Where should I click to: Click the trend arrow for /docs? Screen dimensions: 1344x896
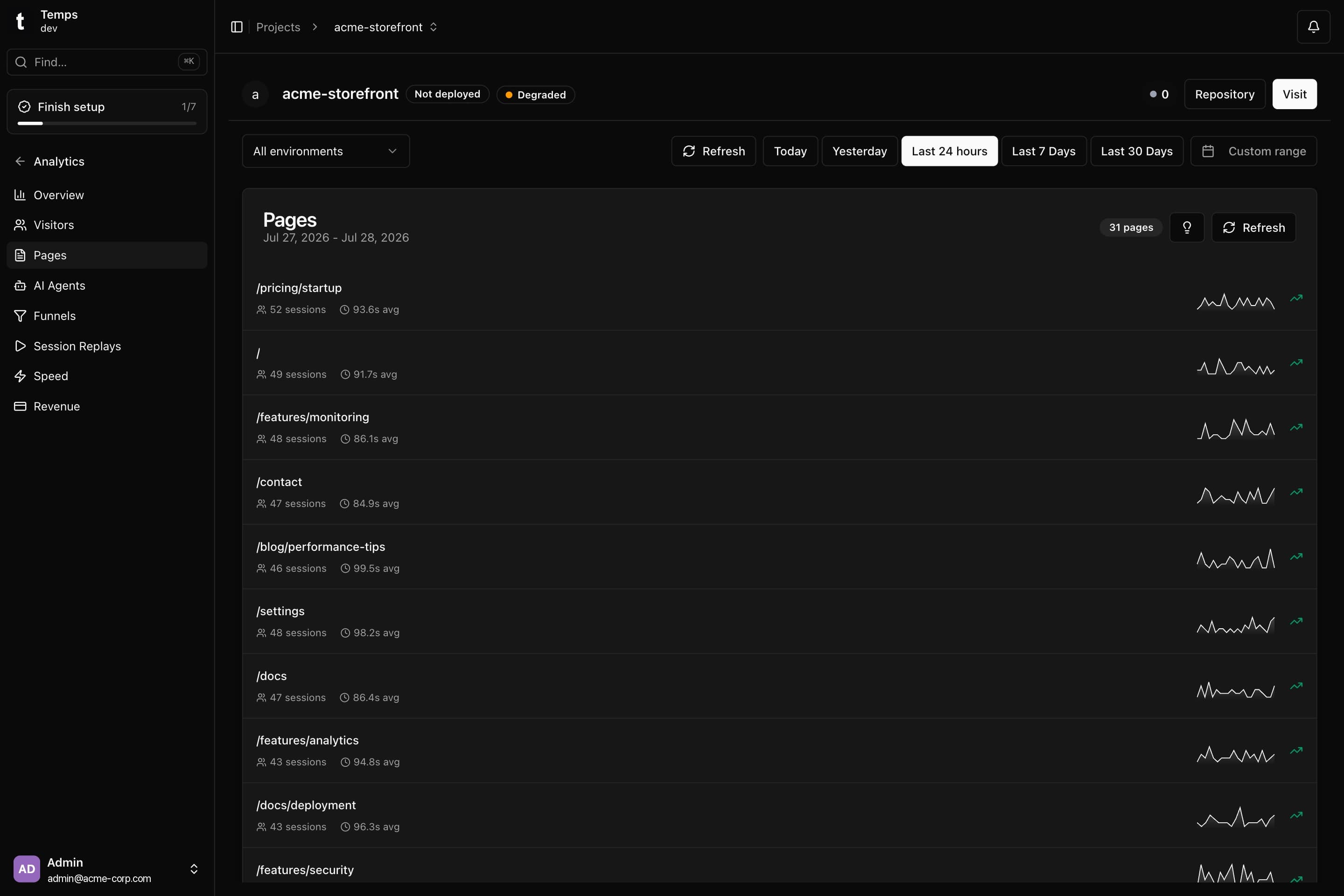1296,686
